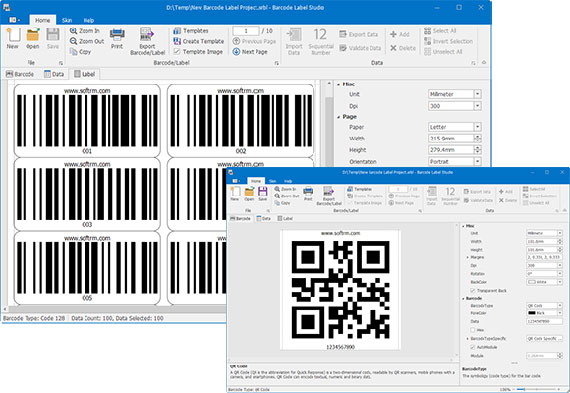
Task: Click the Open folder icon in back window
Action: coord(33,38)
